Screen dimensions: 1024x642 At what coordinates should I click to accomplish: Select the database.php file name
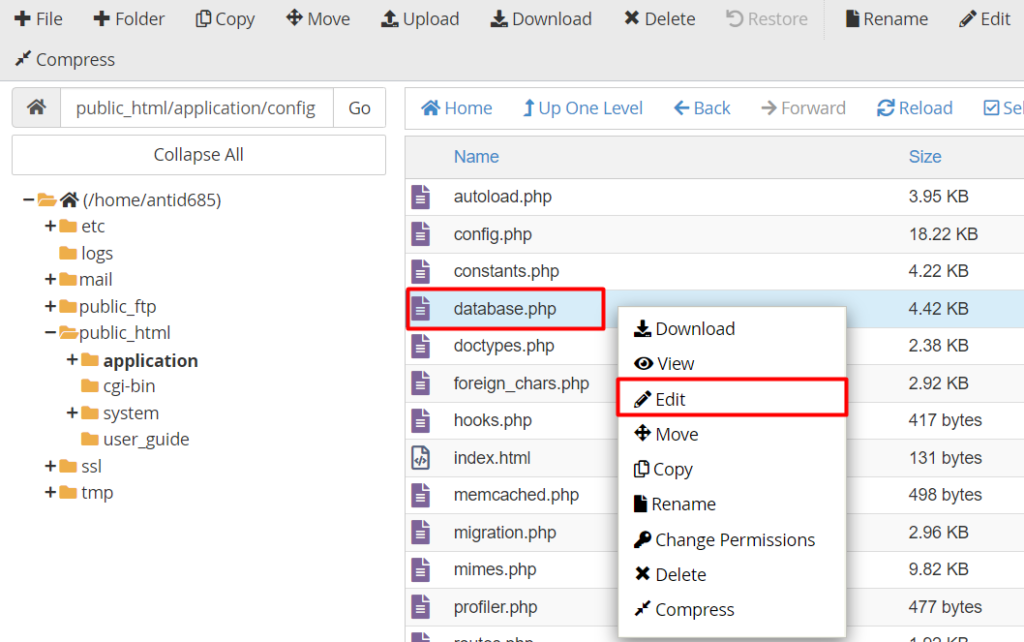coord(505,309)
